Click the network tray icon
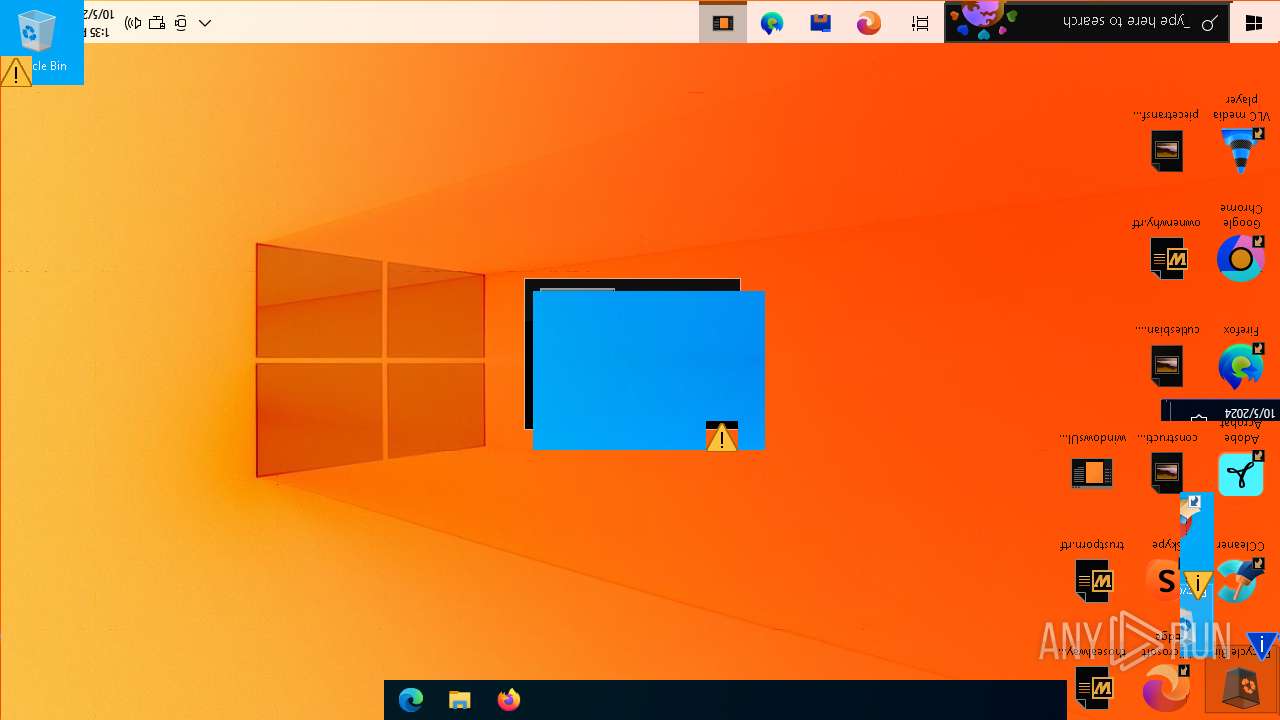This screenshot has width=1280, height=720. coord(157,23)
